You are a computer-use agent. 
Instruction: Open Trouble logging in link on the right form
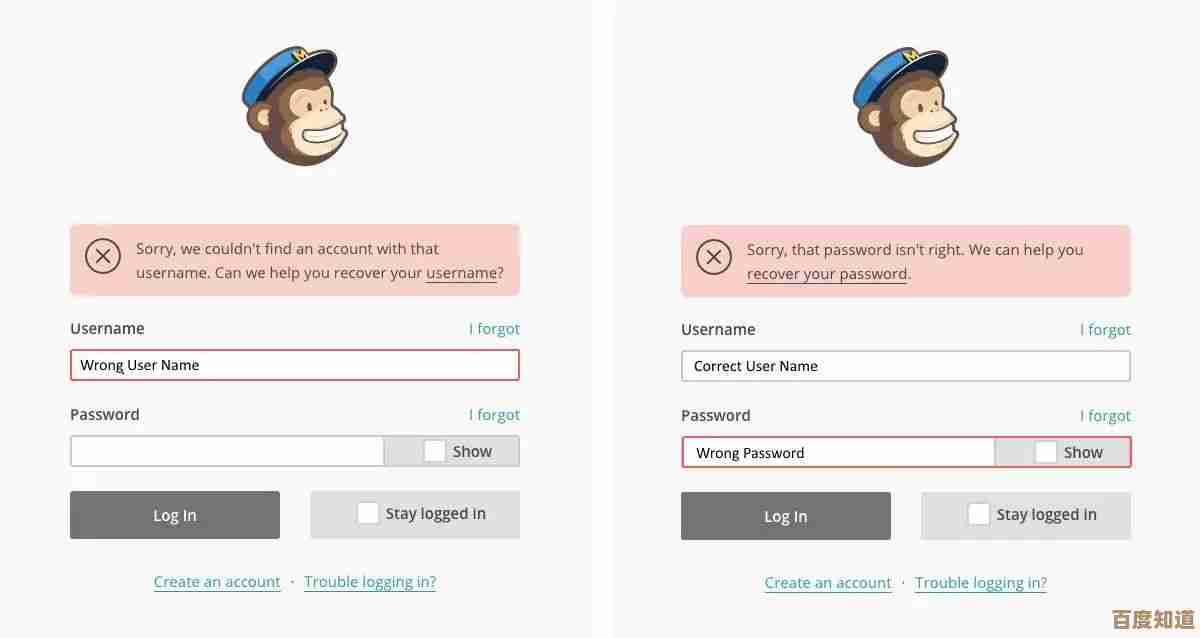click(x=981, y=583)
